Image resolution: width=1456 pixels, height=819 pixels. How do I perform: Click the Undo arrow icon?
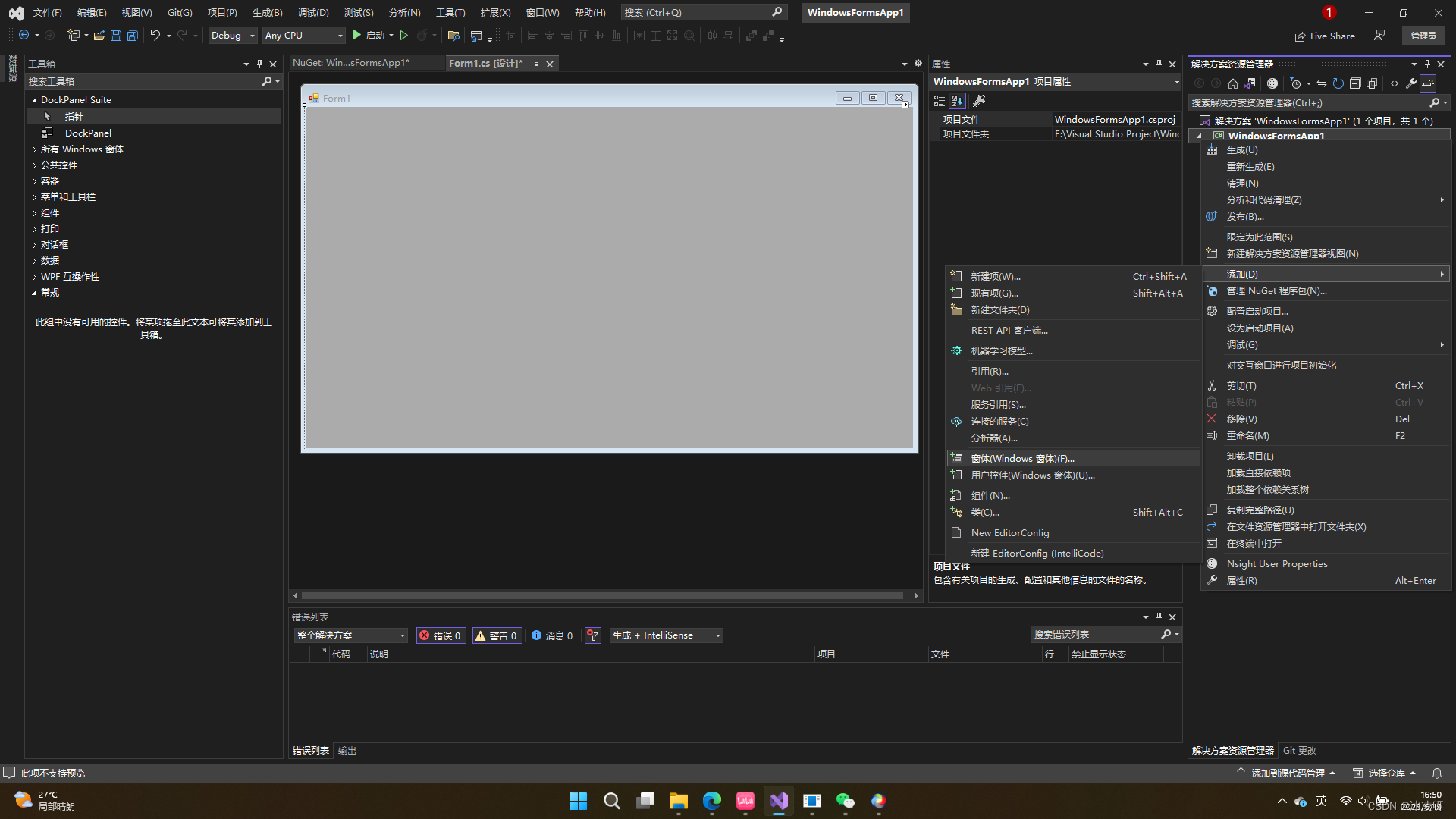[155, 36]
